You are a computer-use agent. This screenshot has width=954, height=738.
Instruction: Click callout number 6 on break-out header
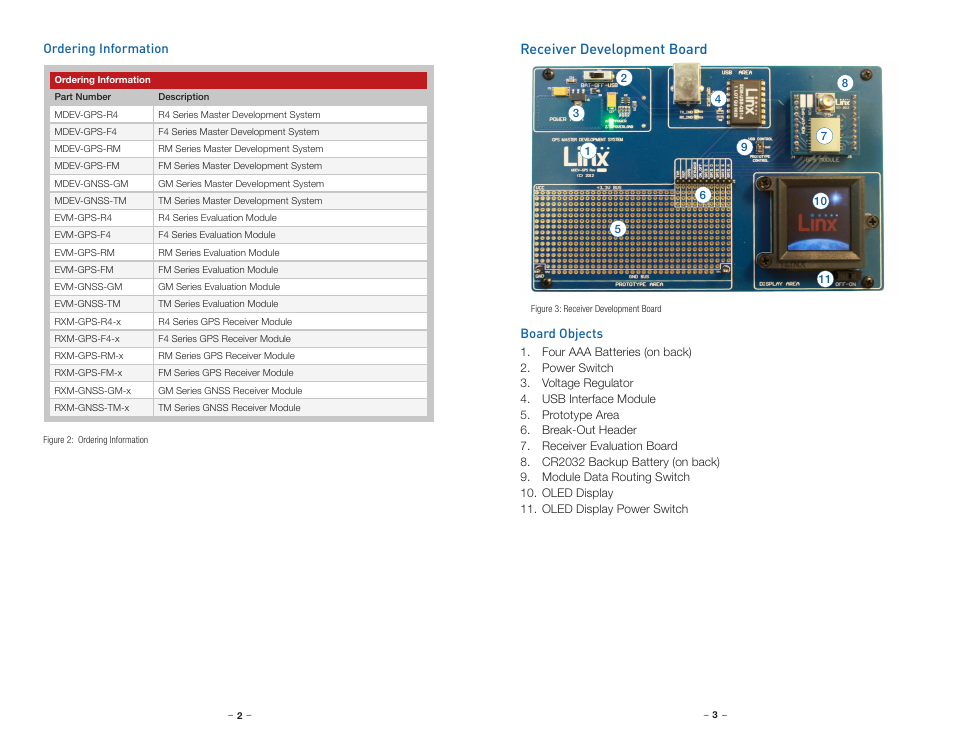[703, 195]
